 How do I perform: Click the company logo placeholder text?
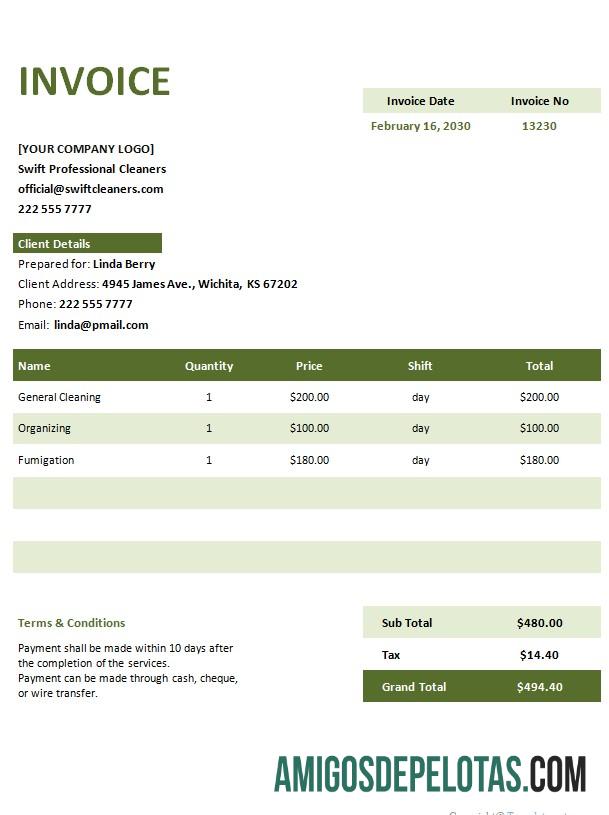coord(86,149)
